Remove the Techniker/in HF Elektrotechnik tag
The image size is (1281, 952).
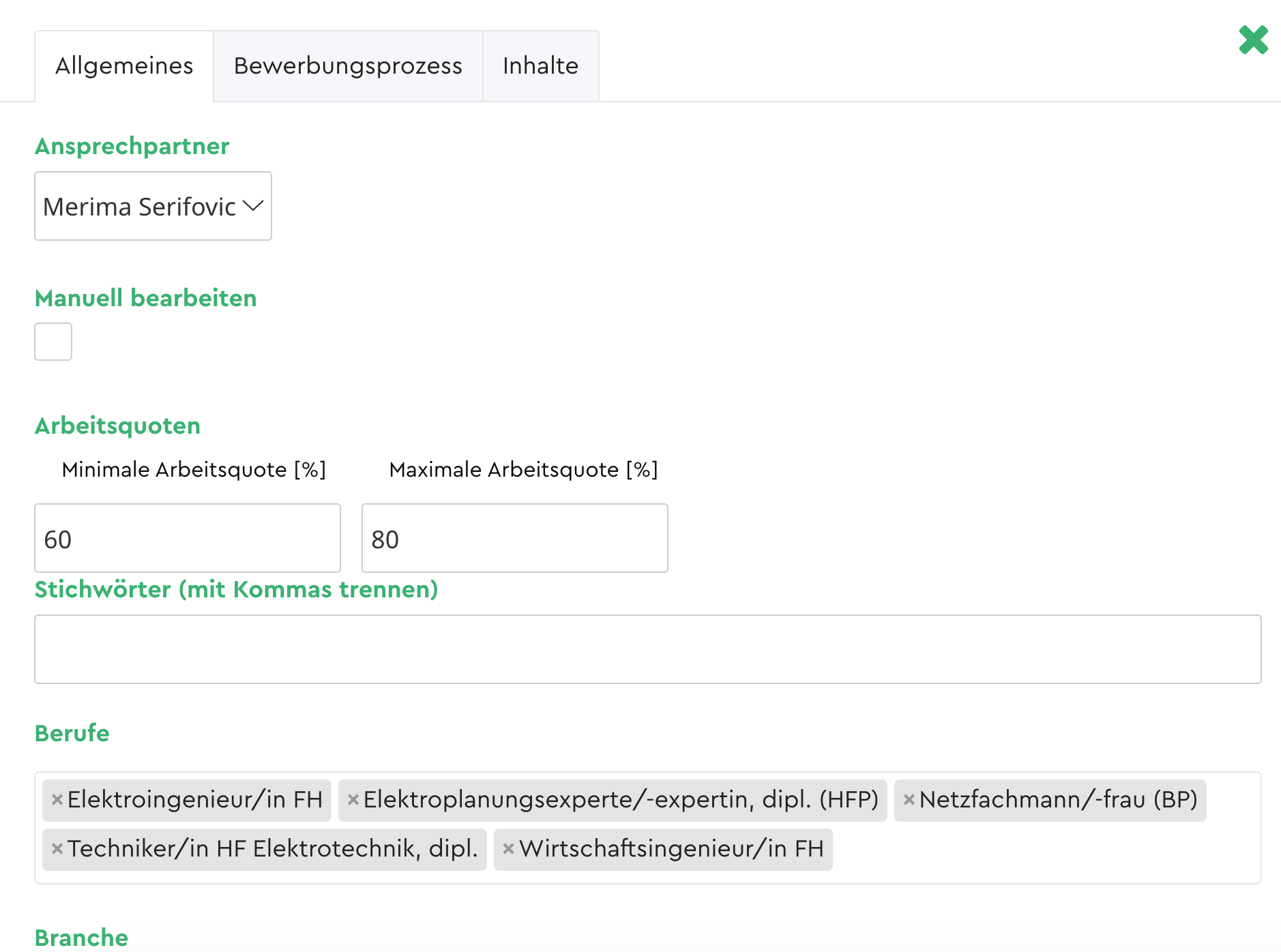(x=57, y=849)
